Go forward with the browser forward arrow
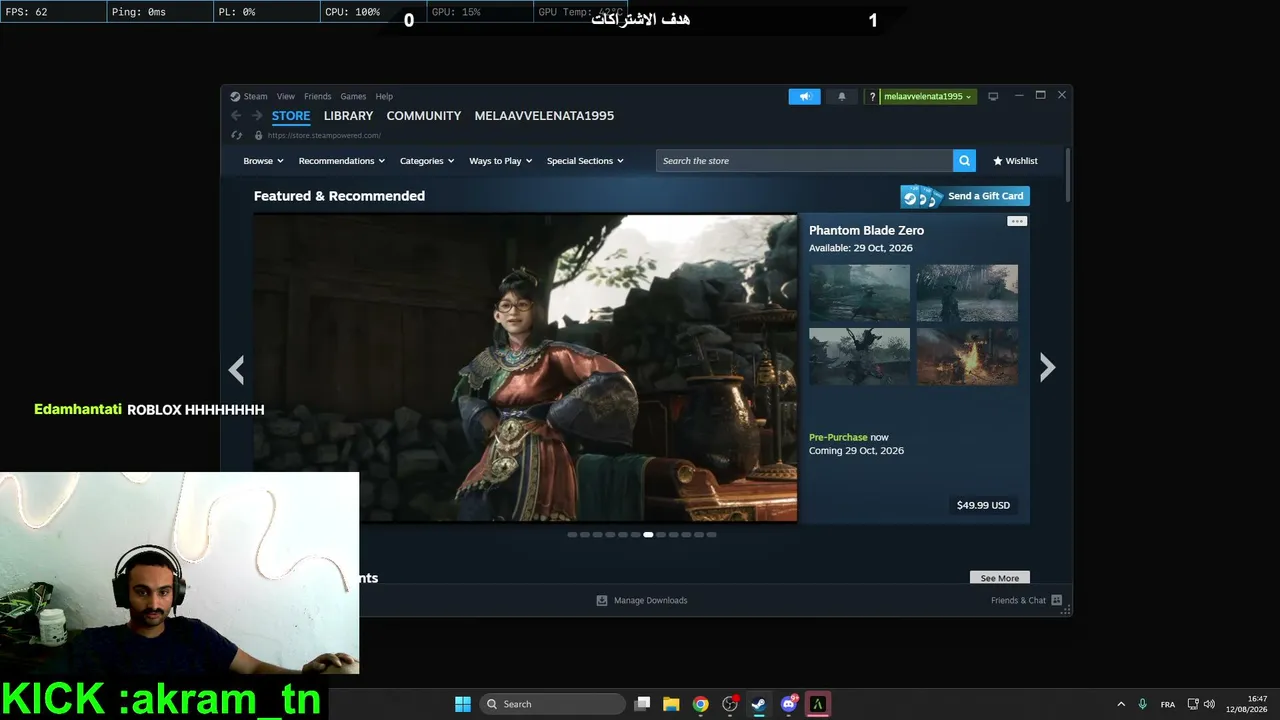This screenshot has height=720, width=1280. [257, 116]
